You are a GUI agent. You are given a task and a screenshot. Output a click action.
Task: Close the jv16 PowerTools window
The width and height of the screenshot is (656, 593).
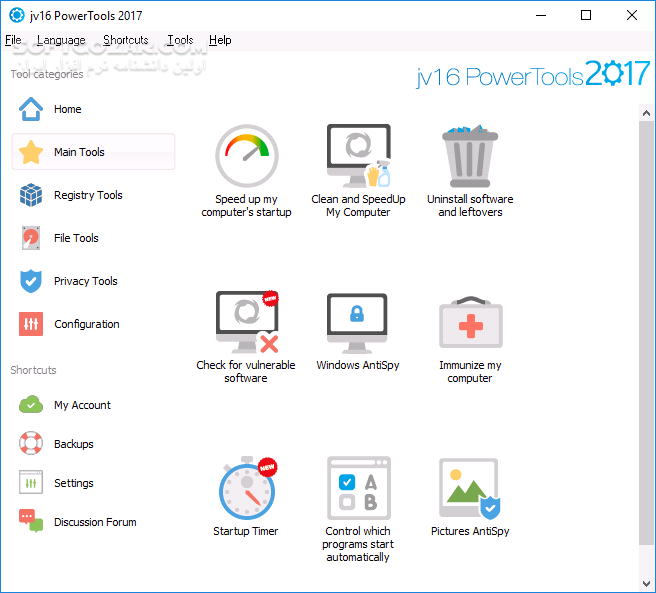pyautogui.click(x=632, y=15)
